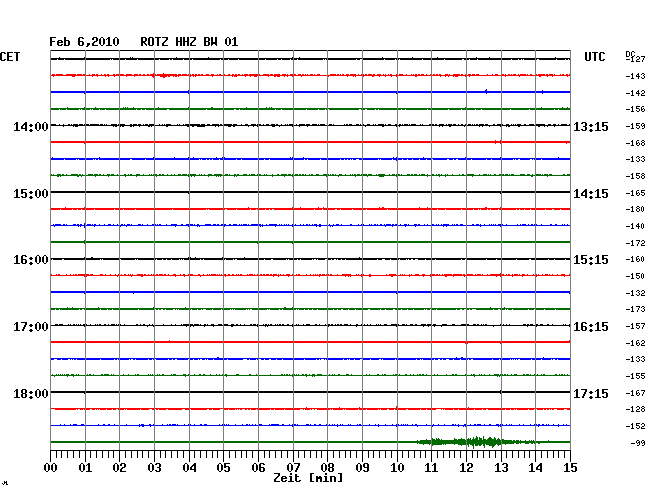
Task: Click the "17:15" UTC time label
Action: click(x=591, y=393)
